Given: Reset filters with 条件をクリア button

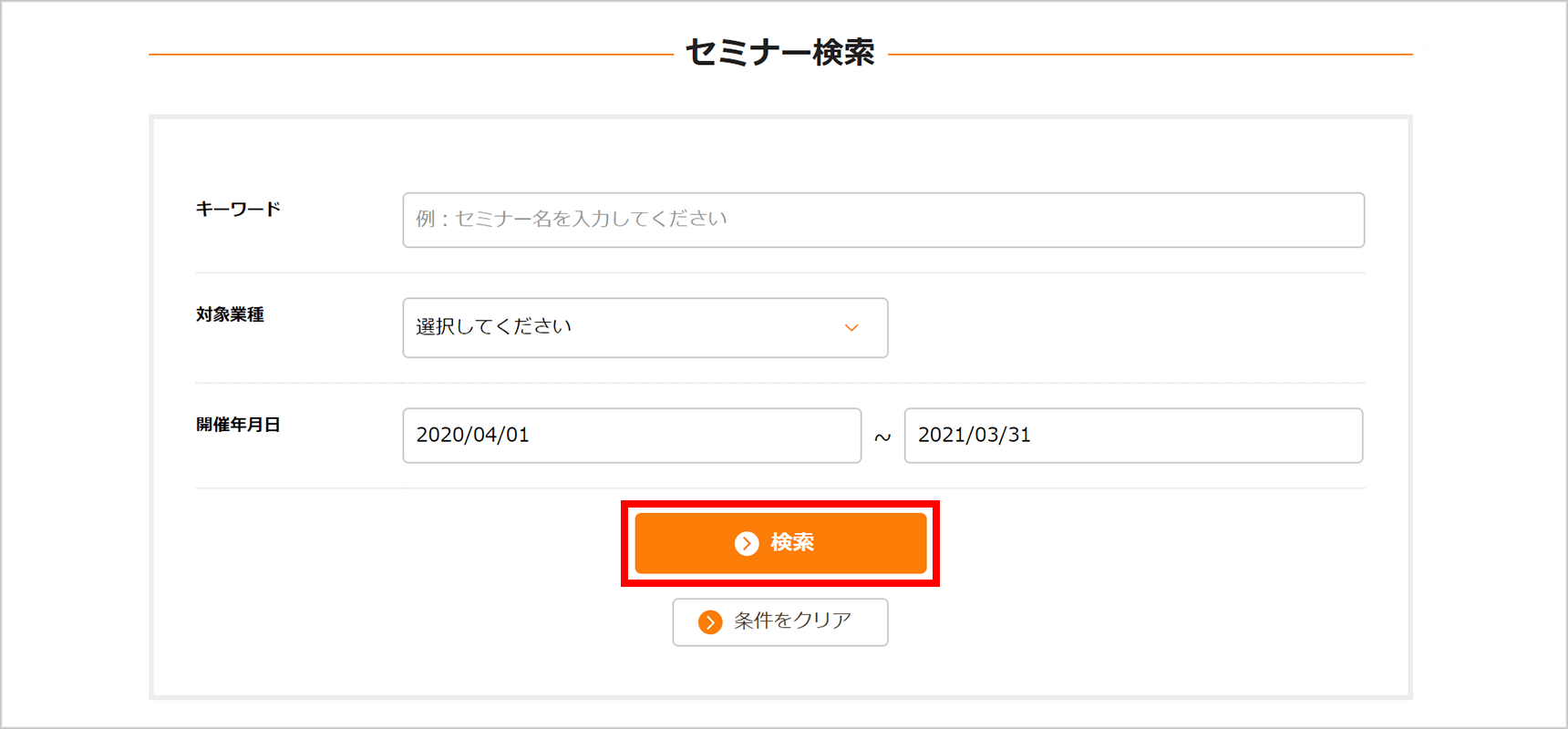Looking at the screenshot, I should click(780, 622).
